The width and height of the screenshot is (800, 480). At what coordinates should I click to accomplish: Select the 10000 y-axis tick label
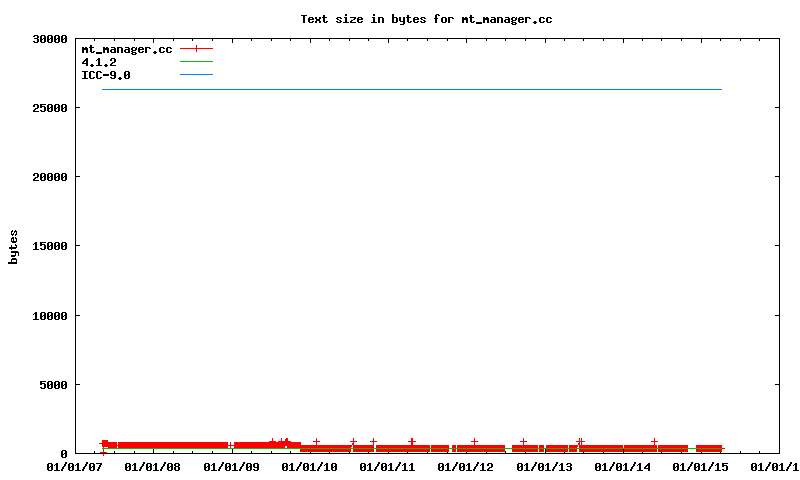[49, 316]
